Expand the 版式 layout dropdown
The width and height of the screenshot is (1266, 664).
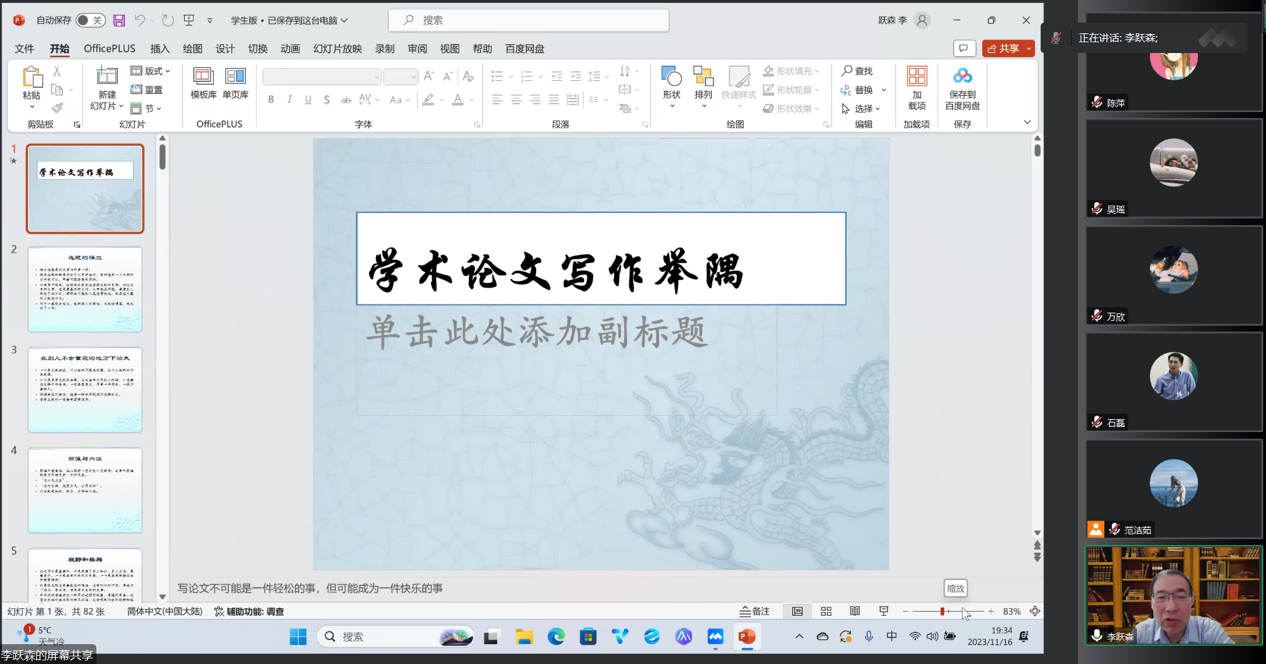[x=150, y=71]
